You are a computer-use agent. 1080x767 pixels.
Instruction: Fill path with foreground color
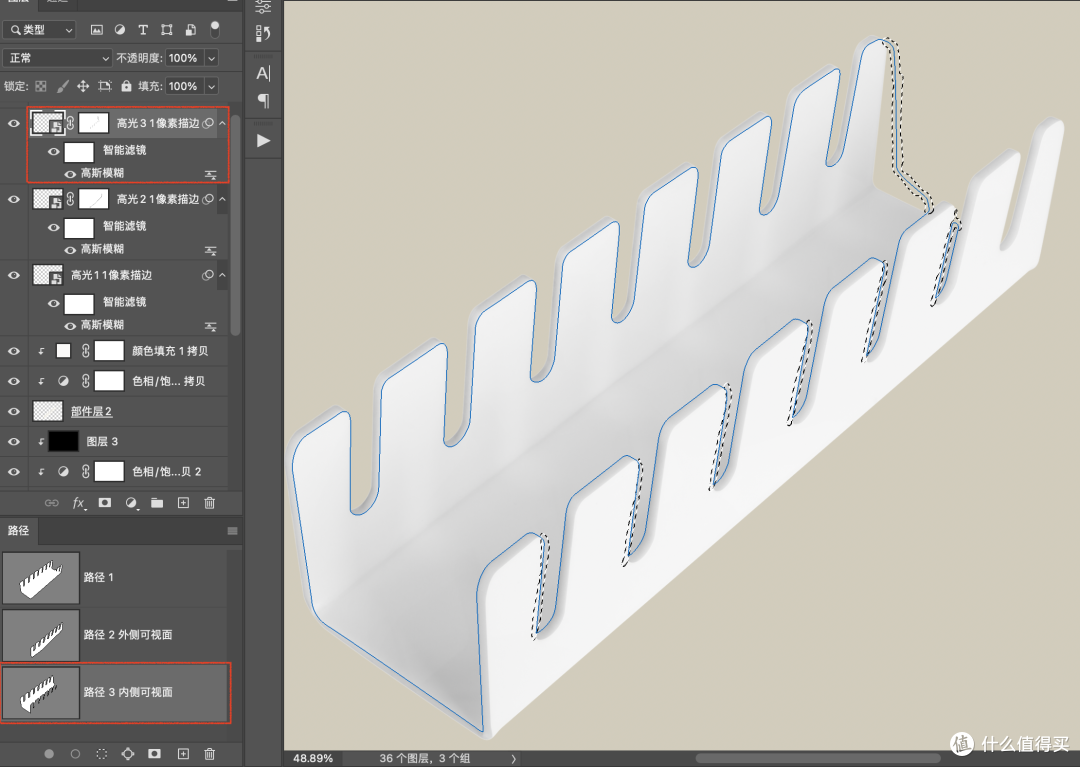coord(49,754)
